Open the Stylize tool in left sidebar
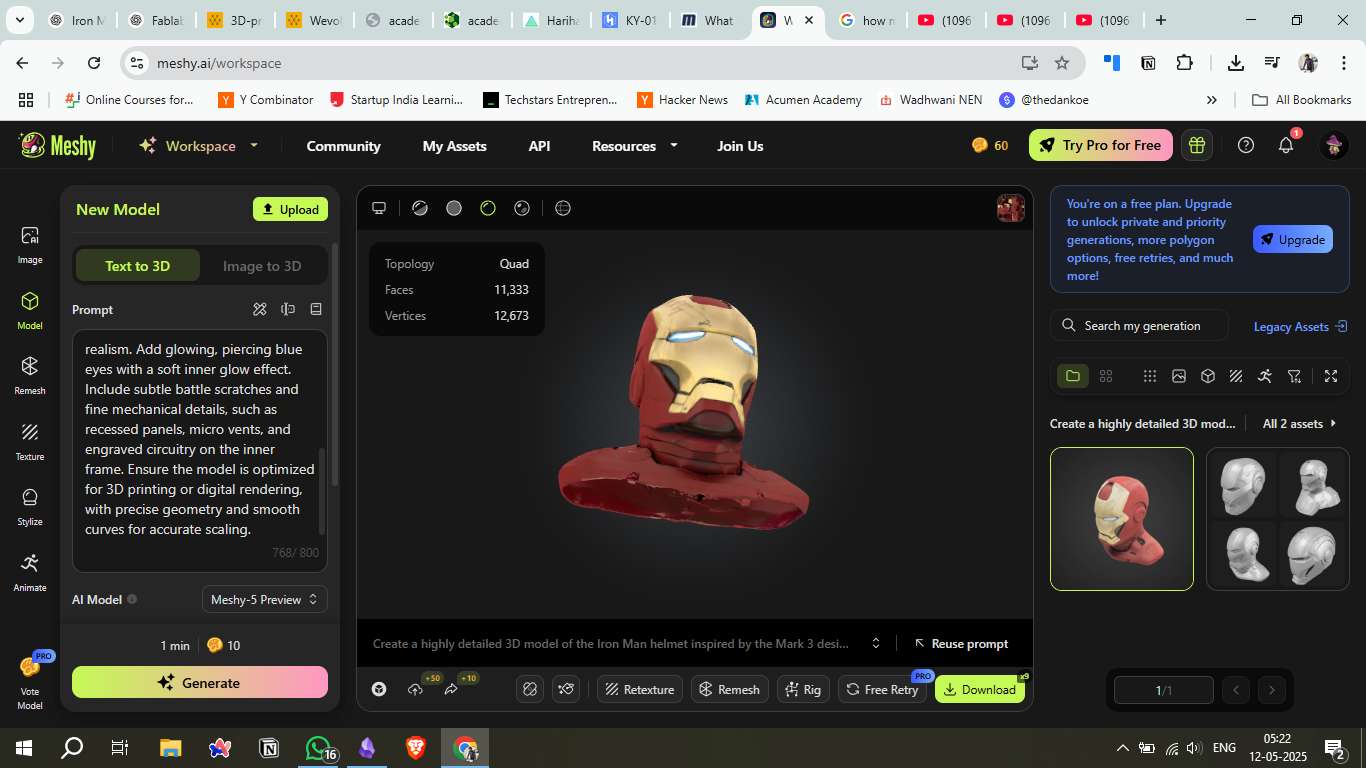The height and width of the screenshot is (768, 1366). (x=30, y=507)
